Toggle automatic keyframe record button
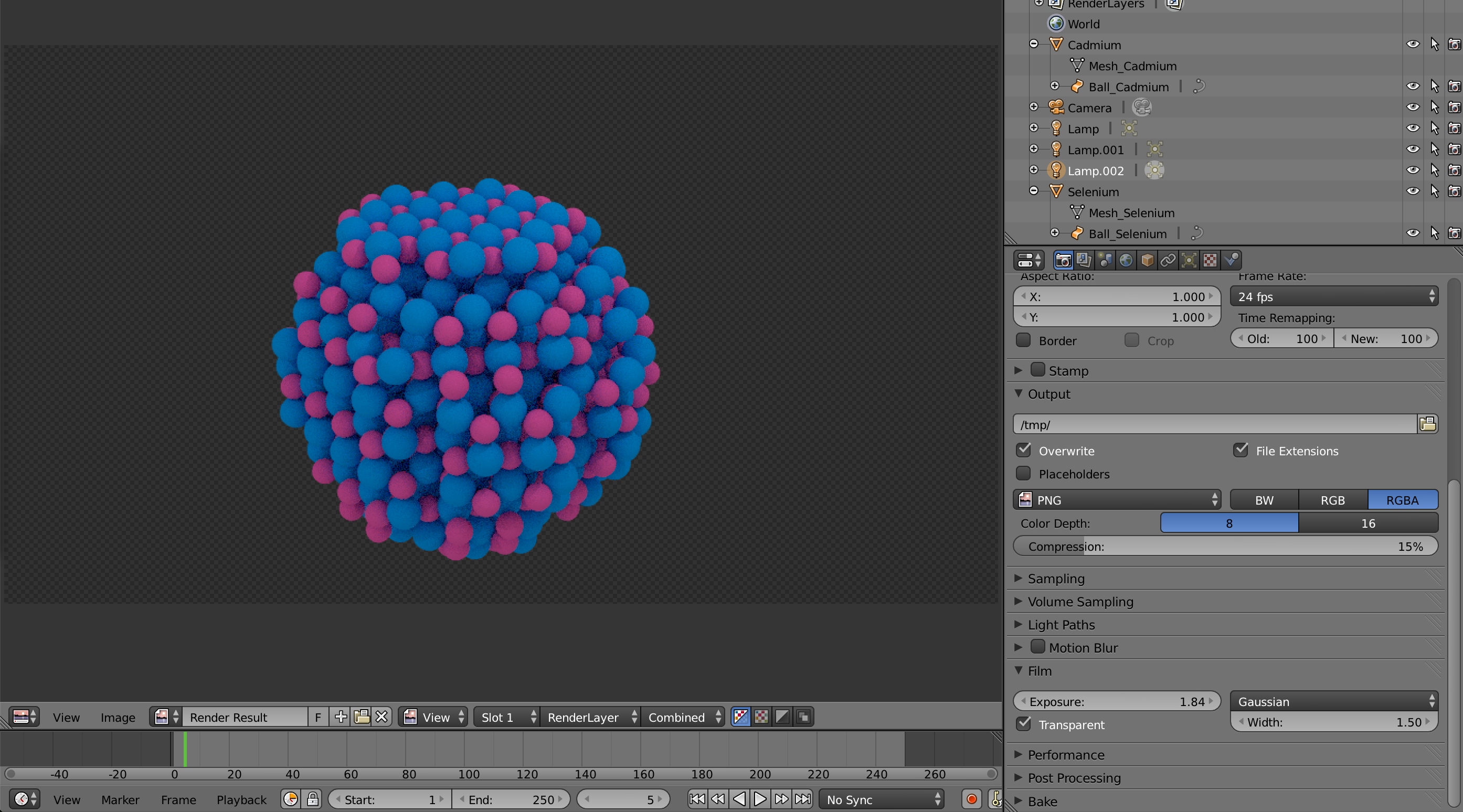1463x812 pixels. (x=972, y=799)
